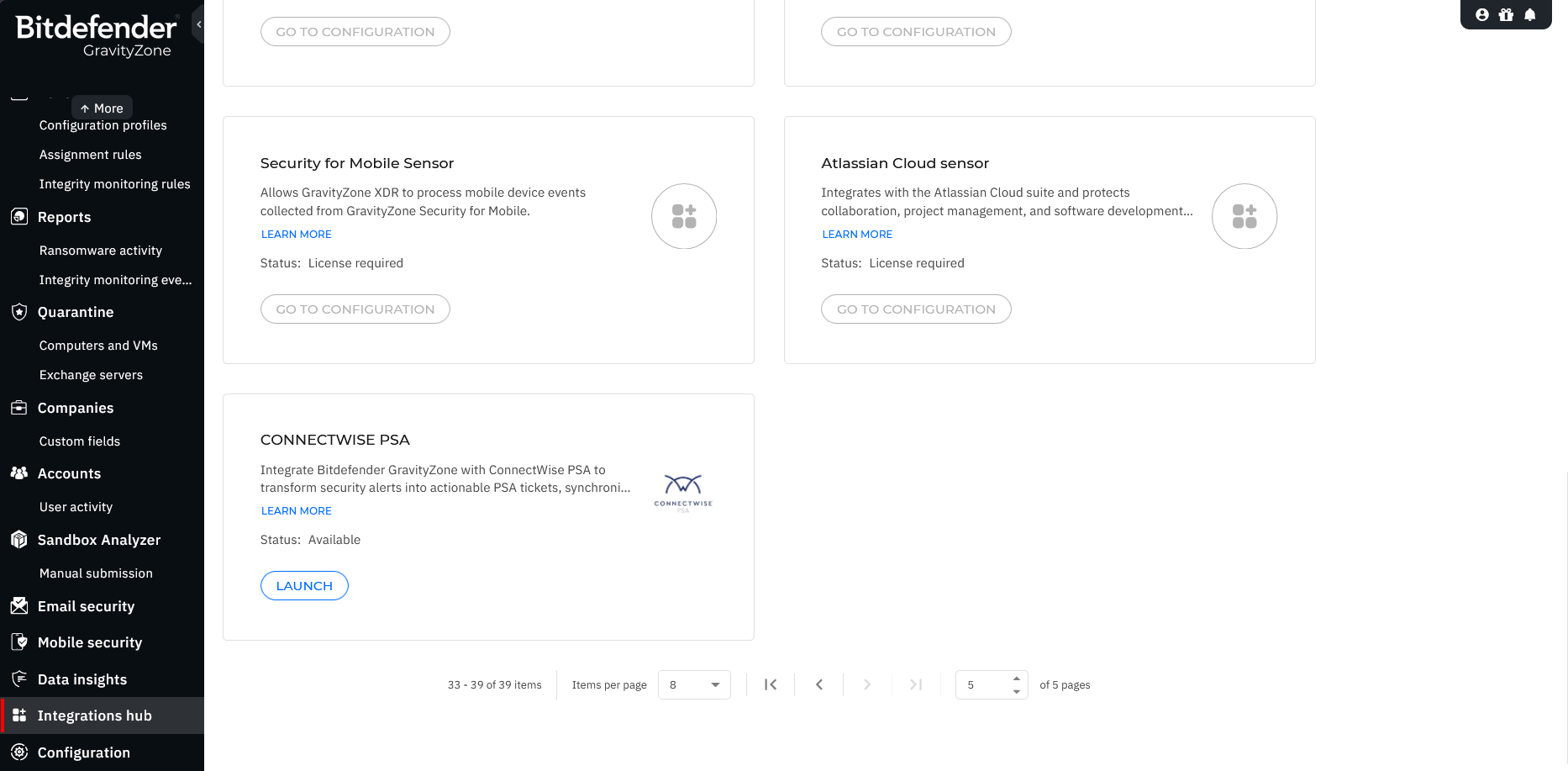Select the Reports section label
Screen dimensions: 1568x771
64,217
